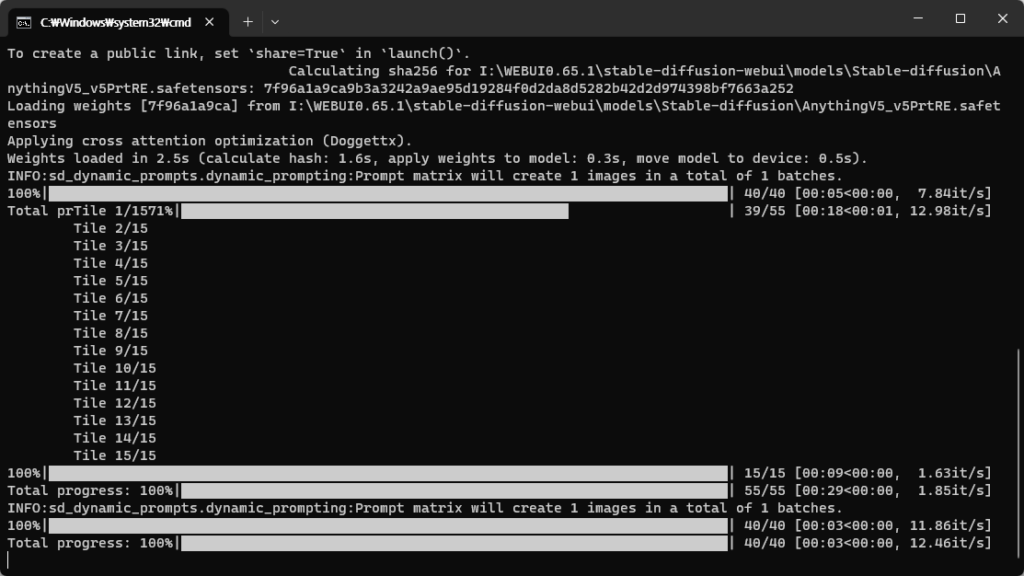
Task: Click the 'Tile 3/15' line
Action: (x=110, y=246)
